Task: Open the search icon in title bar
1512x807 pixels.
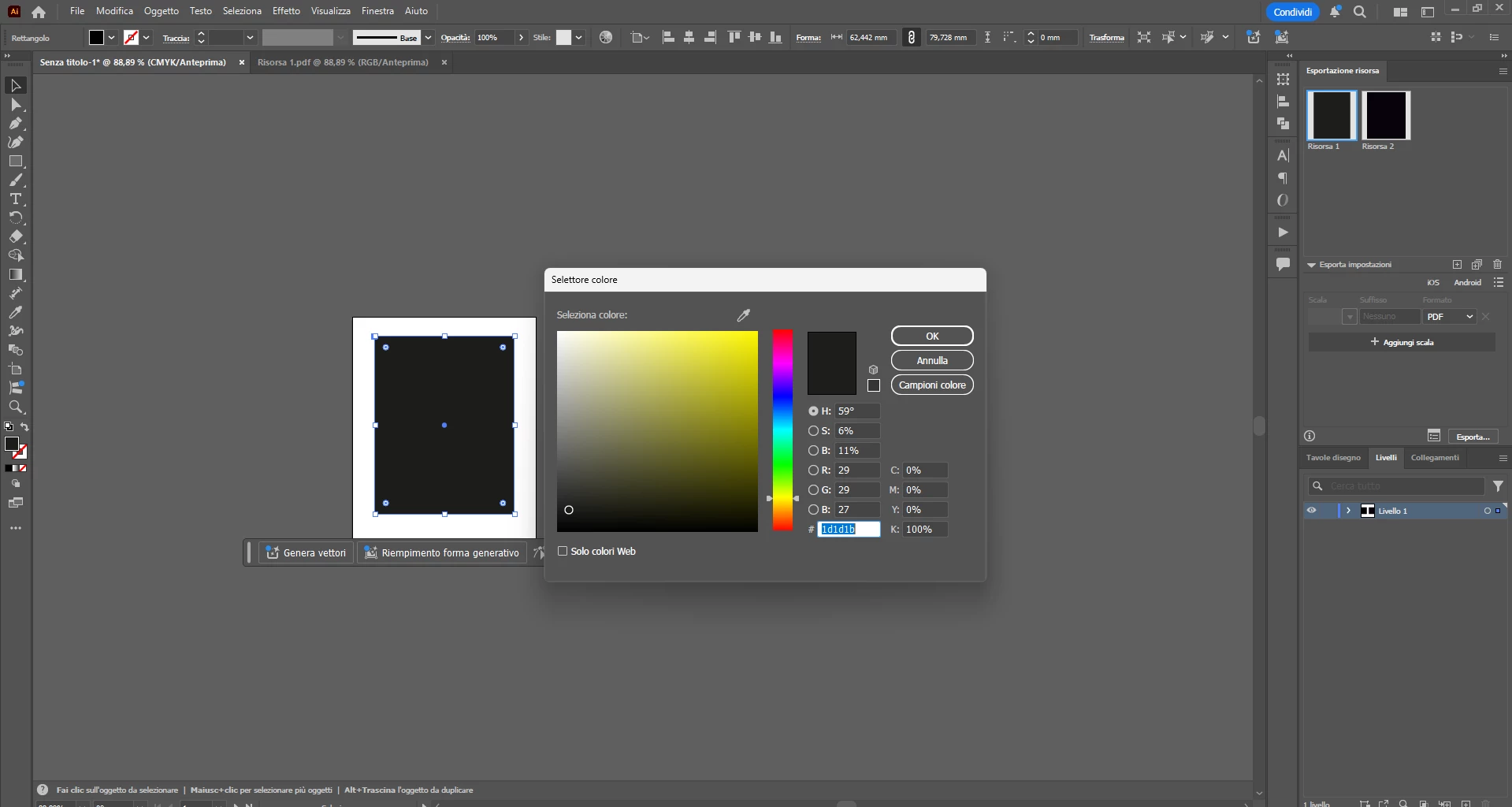Action: click(1360, 12)
